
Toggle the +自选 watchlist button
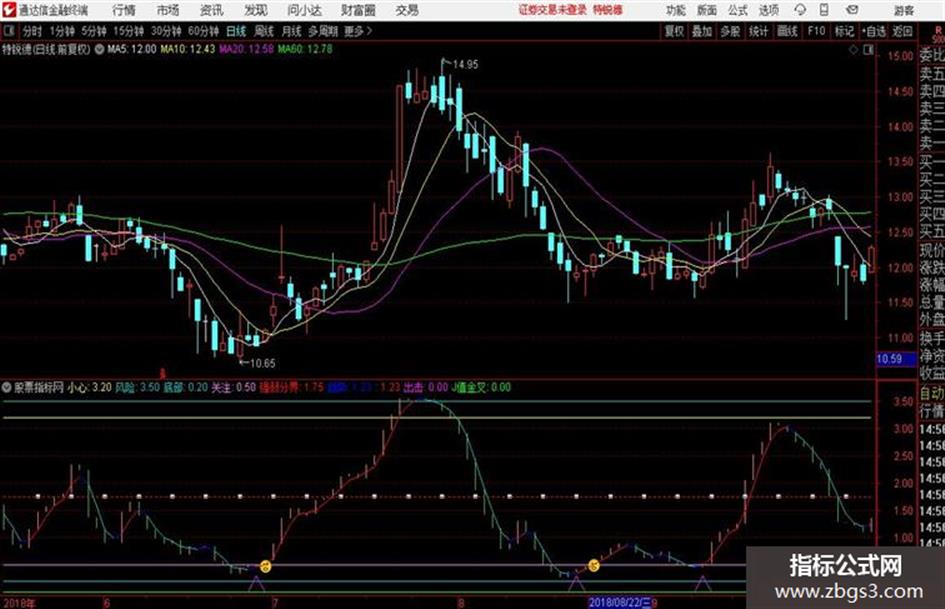click(x=873, y=31)
